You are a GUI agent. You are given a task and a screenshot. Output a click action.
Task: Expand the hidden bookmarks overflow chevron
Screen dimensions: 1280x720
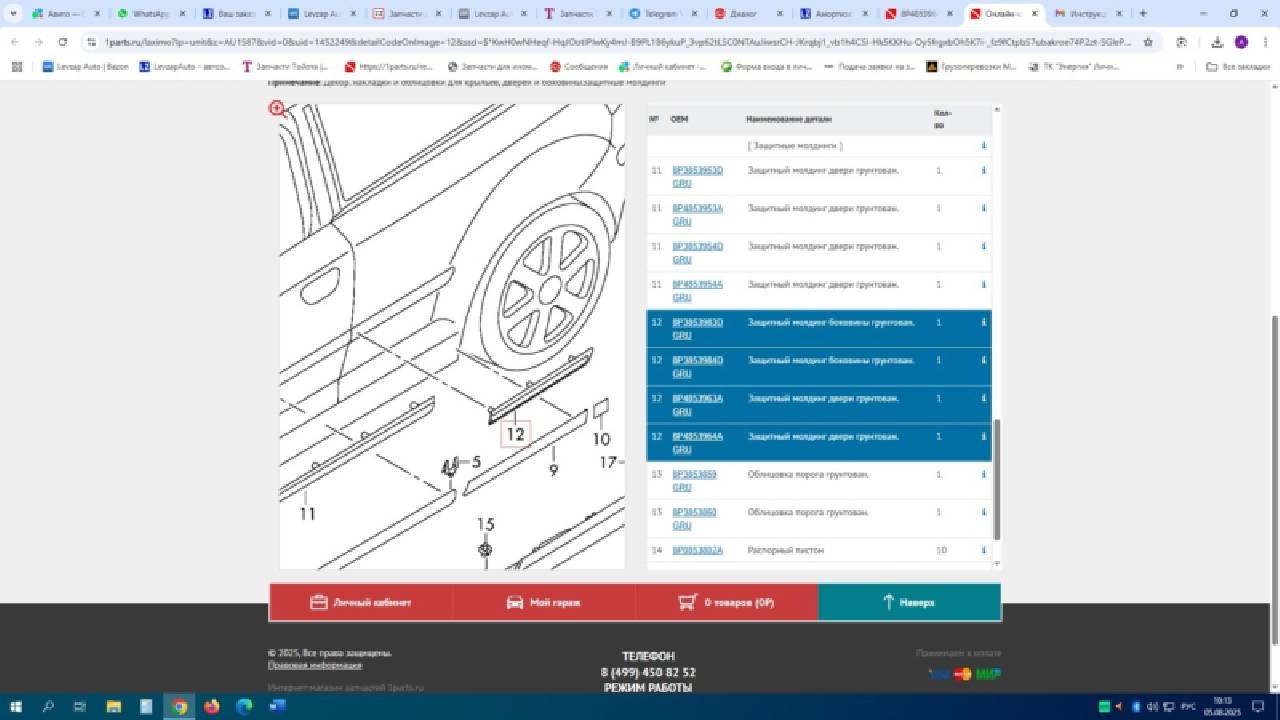tap(1181, 67)
